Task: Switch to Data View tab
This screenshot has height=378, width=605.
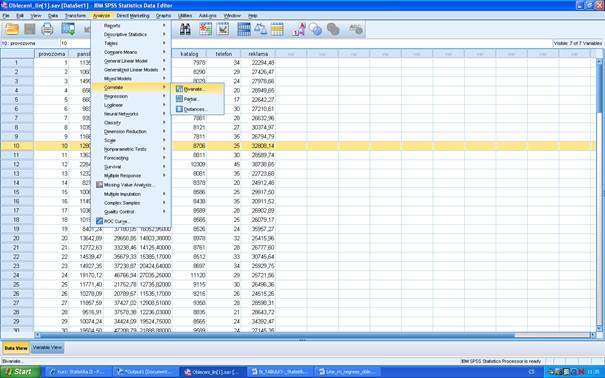Action: tap(16, 348)
